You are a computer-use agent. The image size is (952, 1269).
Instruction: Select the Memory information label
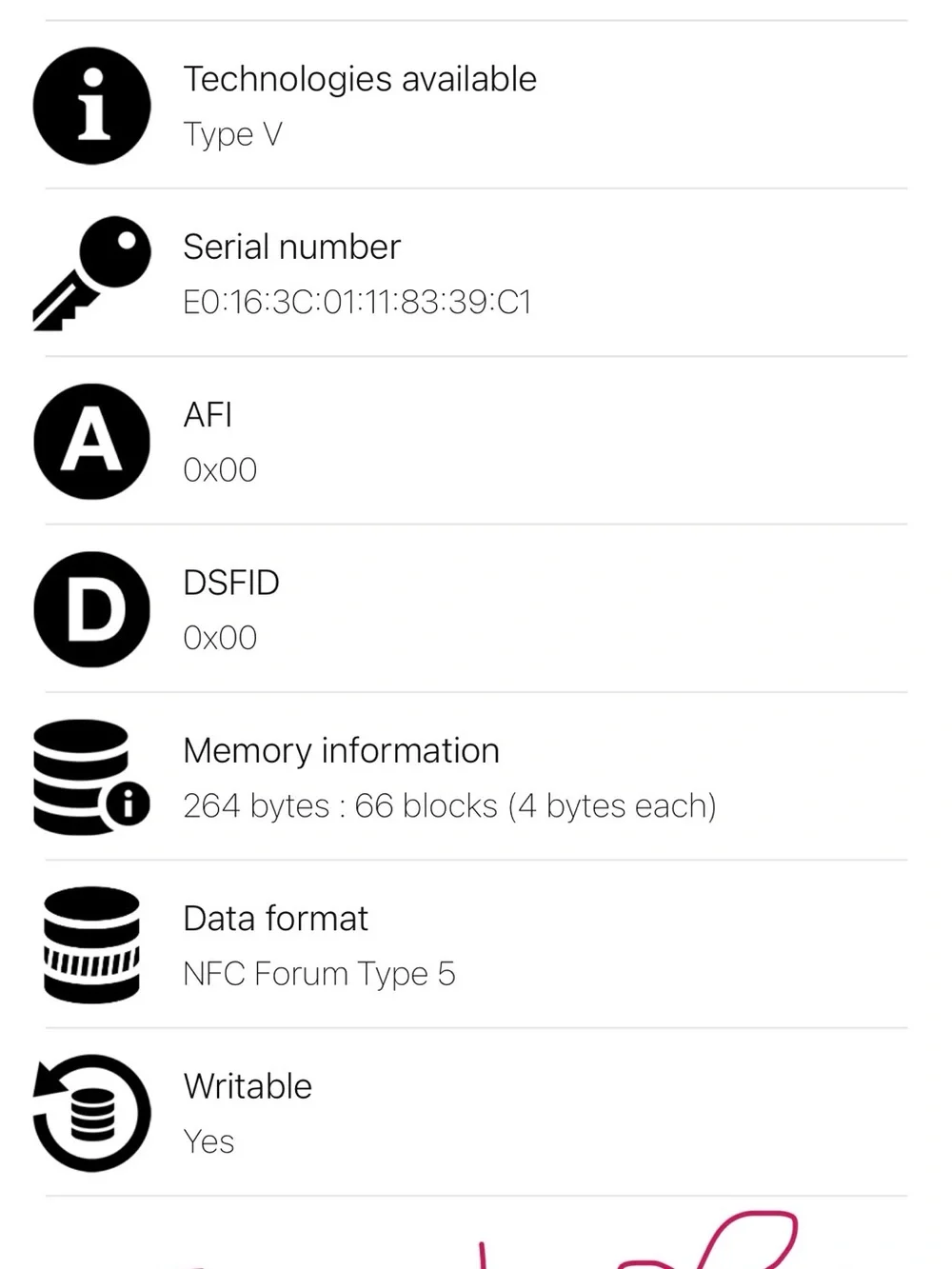coord(341,750)
